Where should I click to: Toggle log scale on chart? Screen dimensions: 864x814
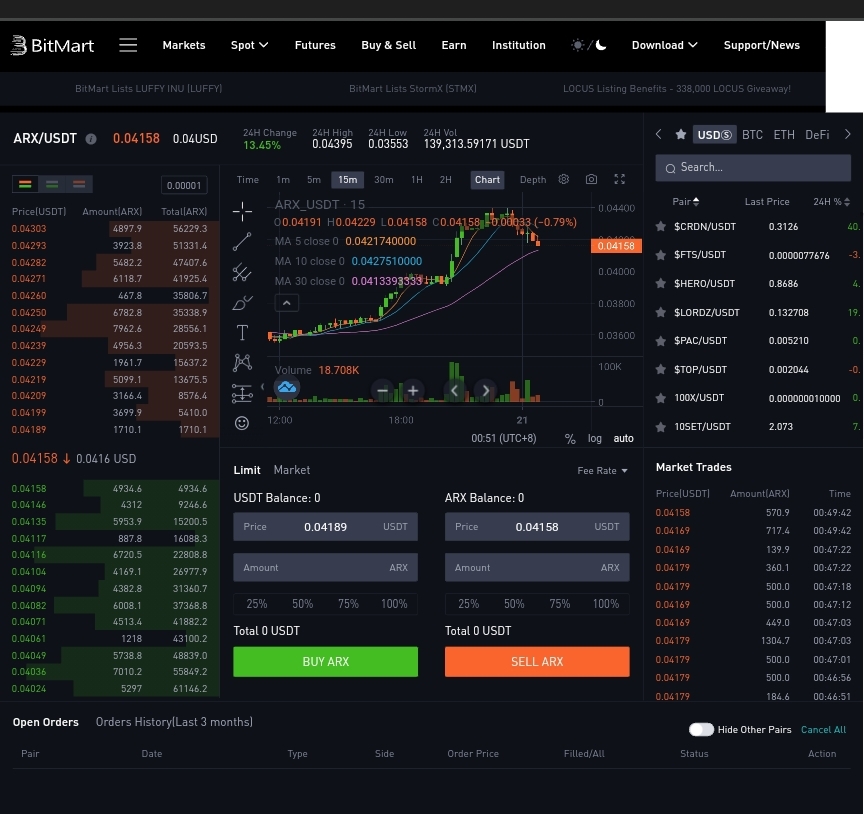point(595,439)
